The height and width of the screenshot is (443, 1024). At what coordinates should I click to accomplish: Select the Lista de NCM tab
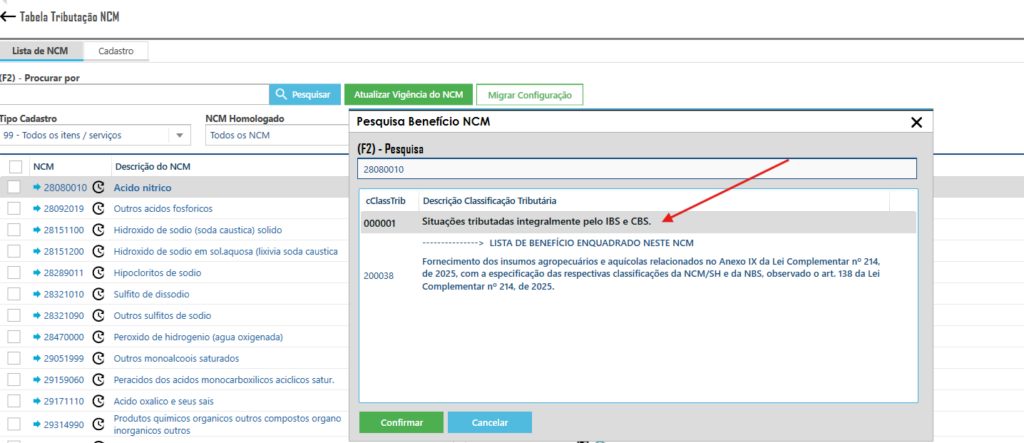pos(40,50)
